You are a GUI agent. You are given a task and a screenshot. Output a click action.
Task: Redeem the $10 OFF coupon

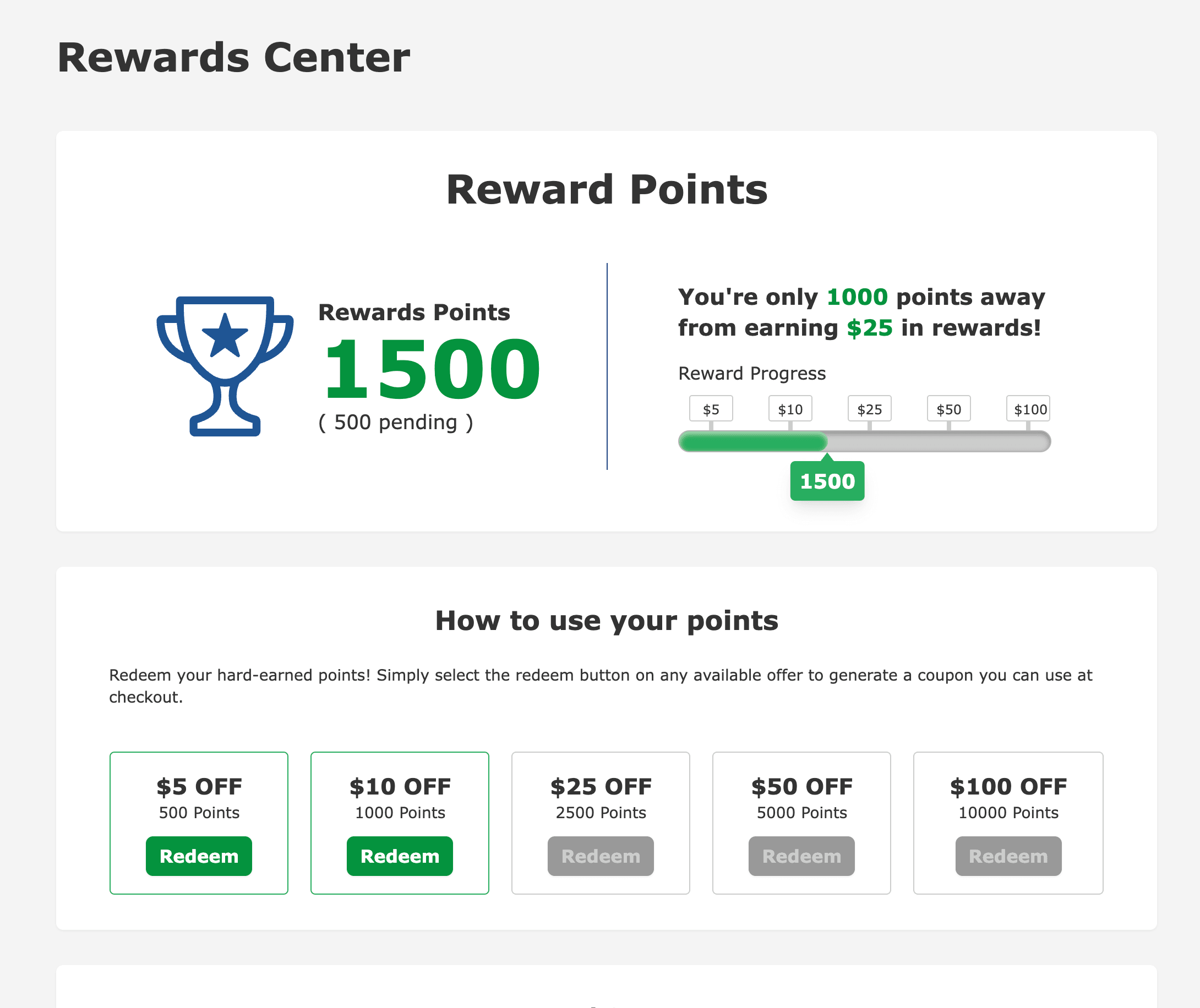[400, 856]
